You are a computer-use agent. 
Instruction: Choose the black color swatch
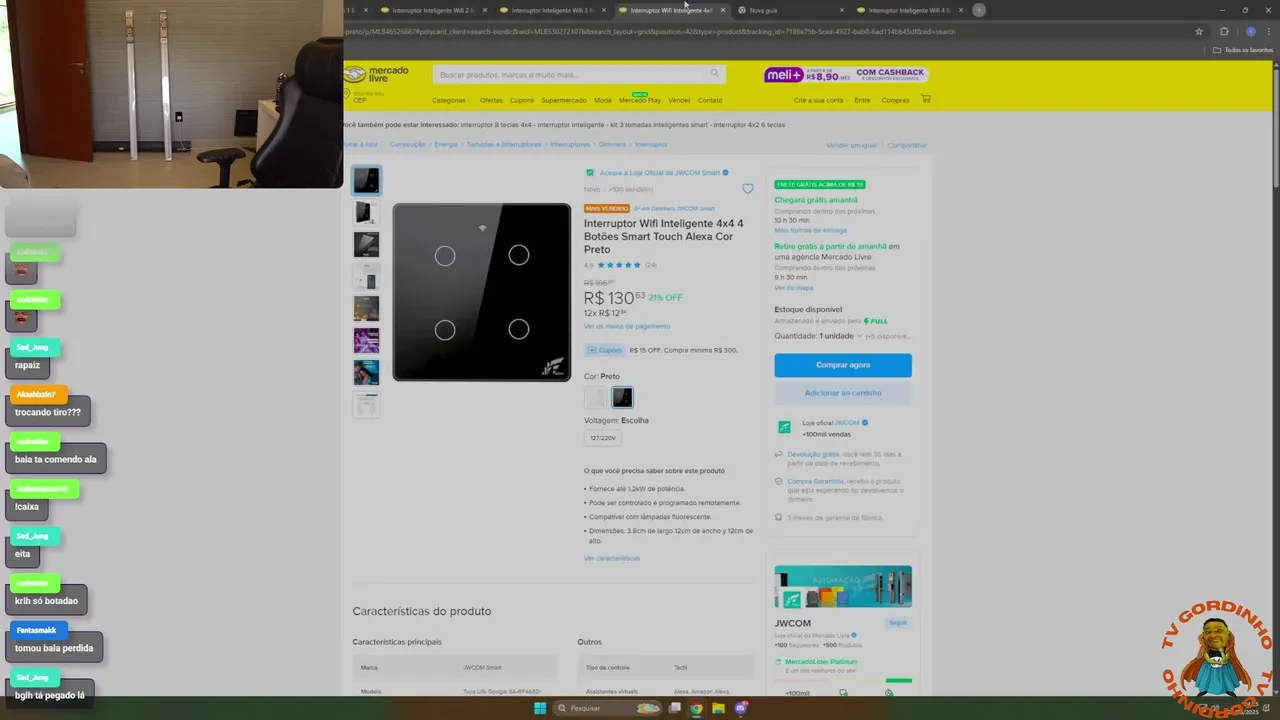point(622,397)
